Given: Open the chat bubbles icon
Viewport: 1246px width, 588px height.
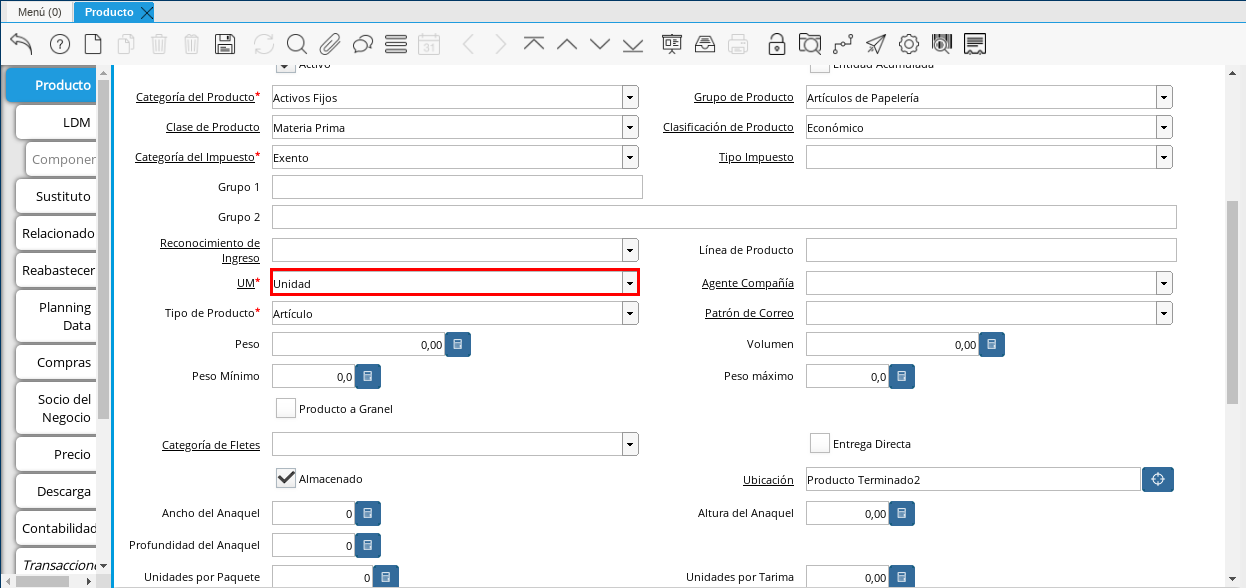Looking at the screenshot, I should tap(363, 44).
